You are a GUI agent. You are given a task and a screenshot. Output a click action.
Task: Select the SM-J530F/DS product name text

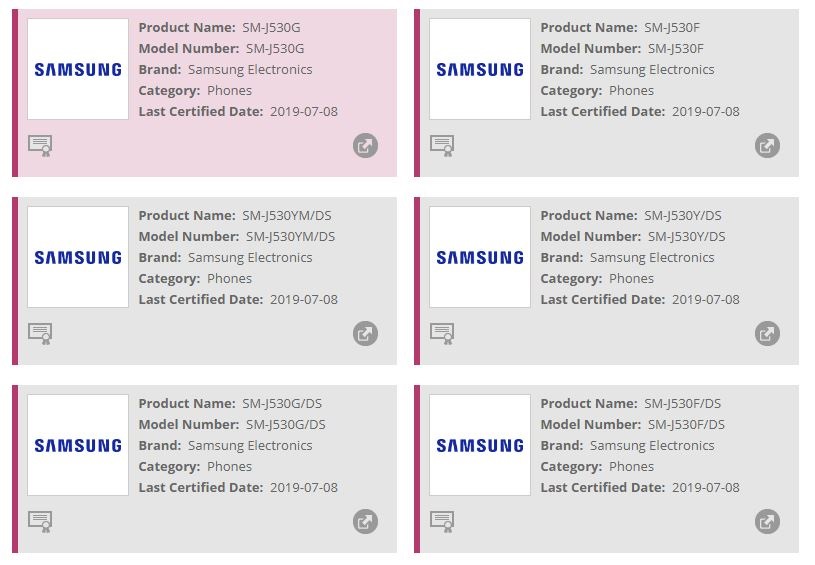coord(682,403)
